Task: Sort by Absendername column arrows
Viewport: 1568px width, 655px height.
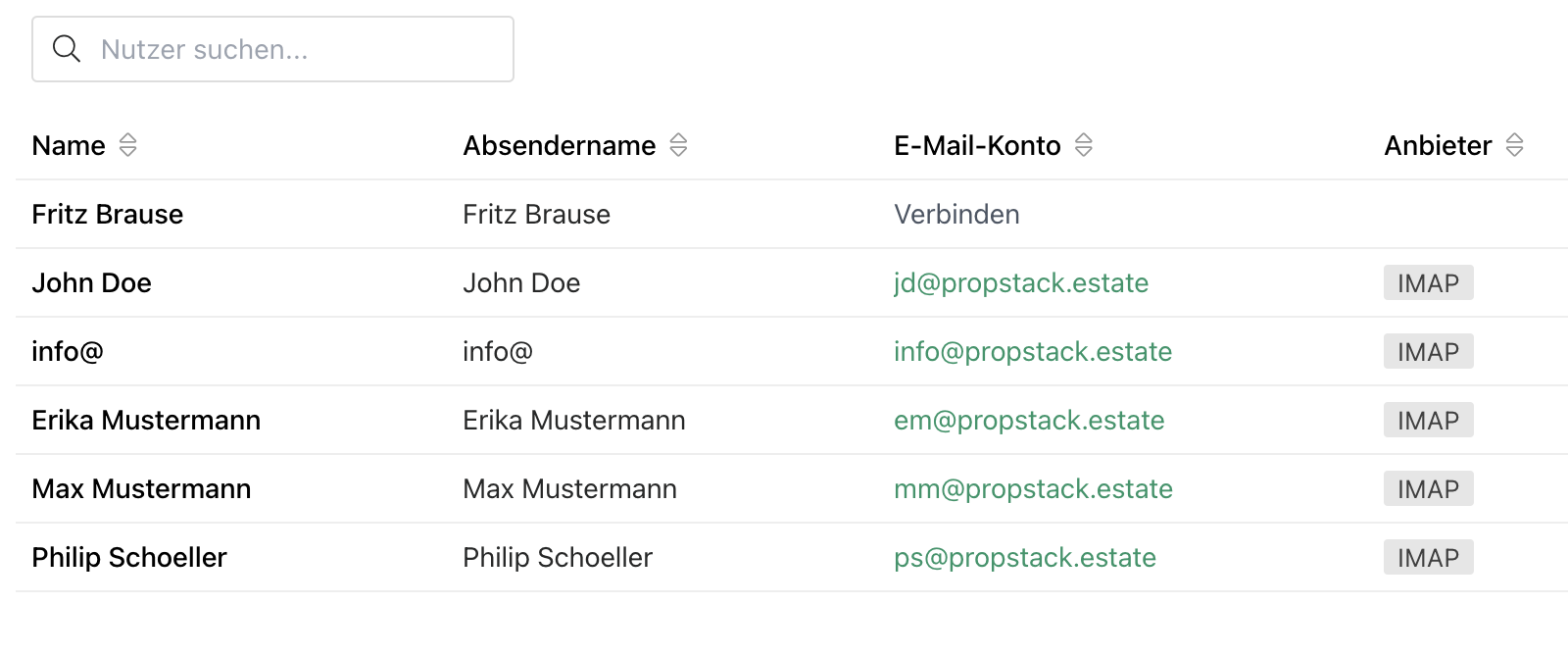Action: [x=678, y=146]
